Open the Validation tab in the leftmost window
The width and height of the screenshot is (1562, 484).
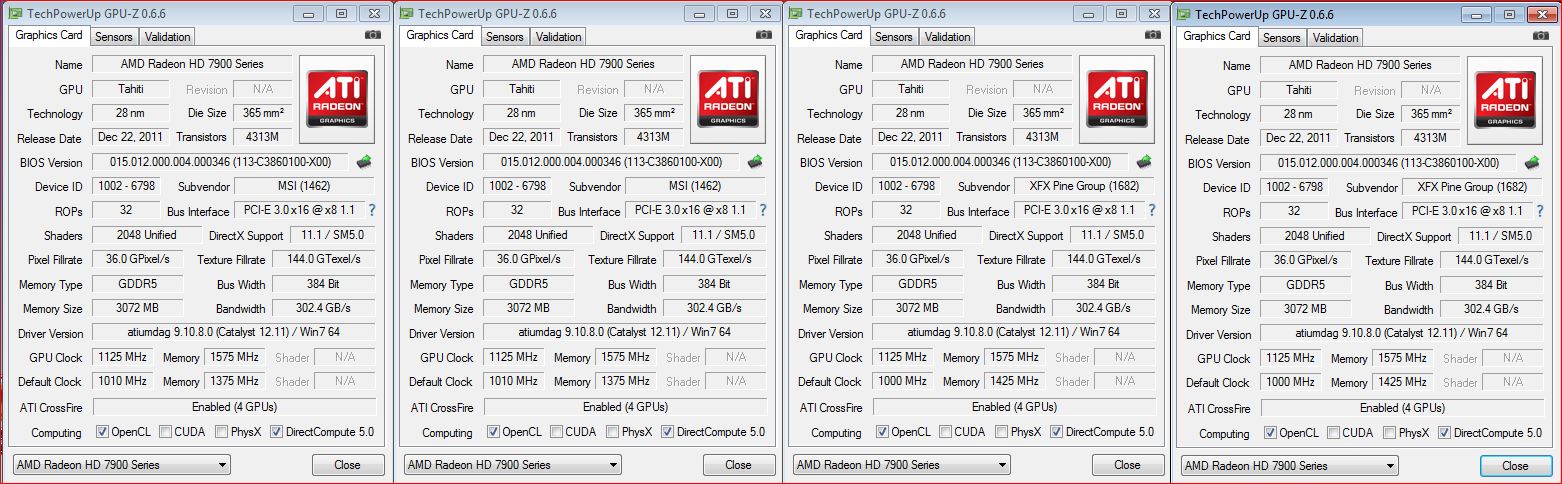[x=168, y=37]
